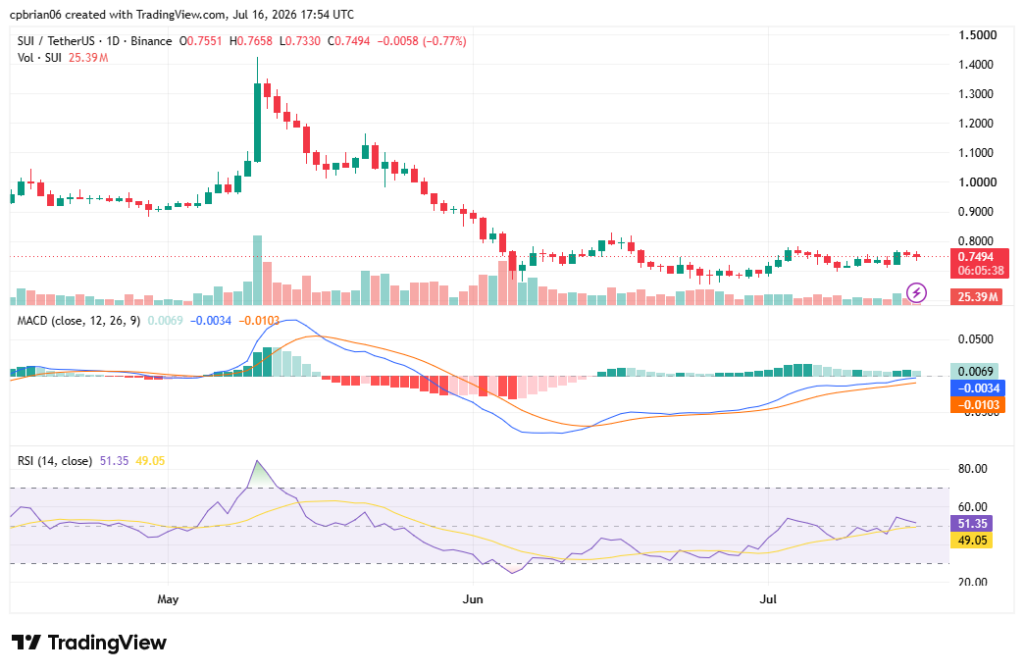This screenshot has width=1024, height=672.
Task: Click the 06:05:38 bar countdown timer
Action: [980, 271]
